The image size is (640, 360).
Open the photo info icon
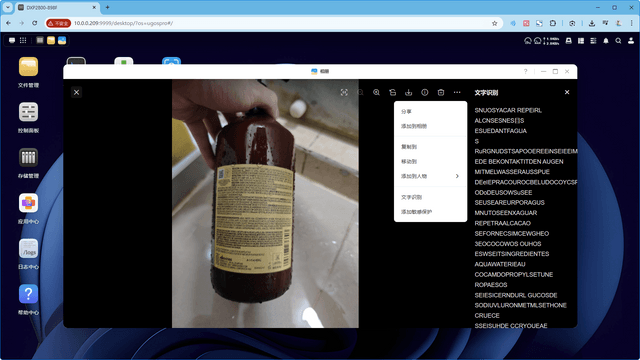pos(425,93)
